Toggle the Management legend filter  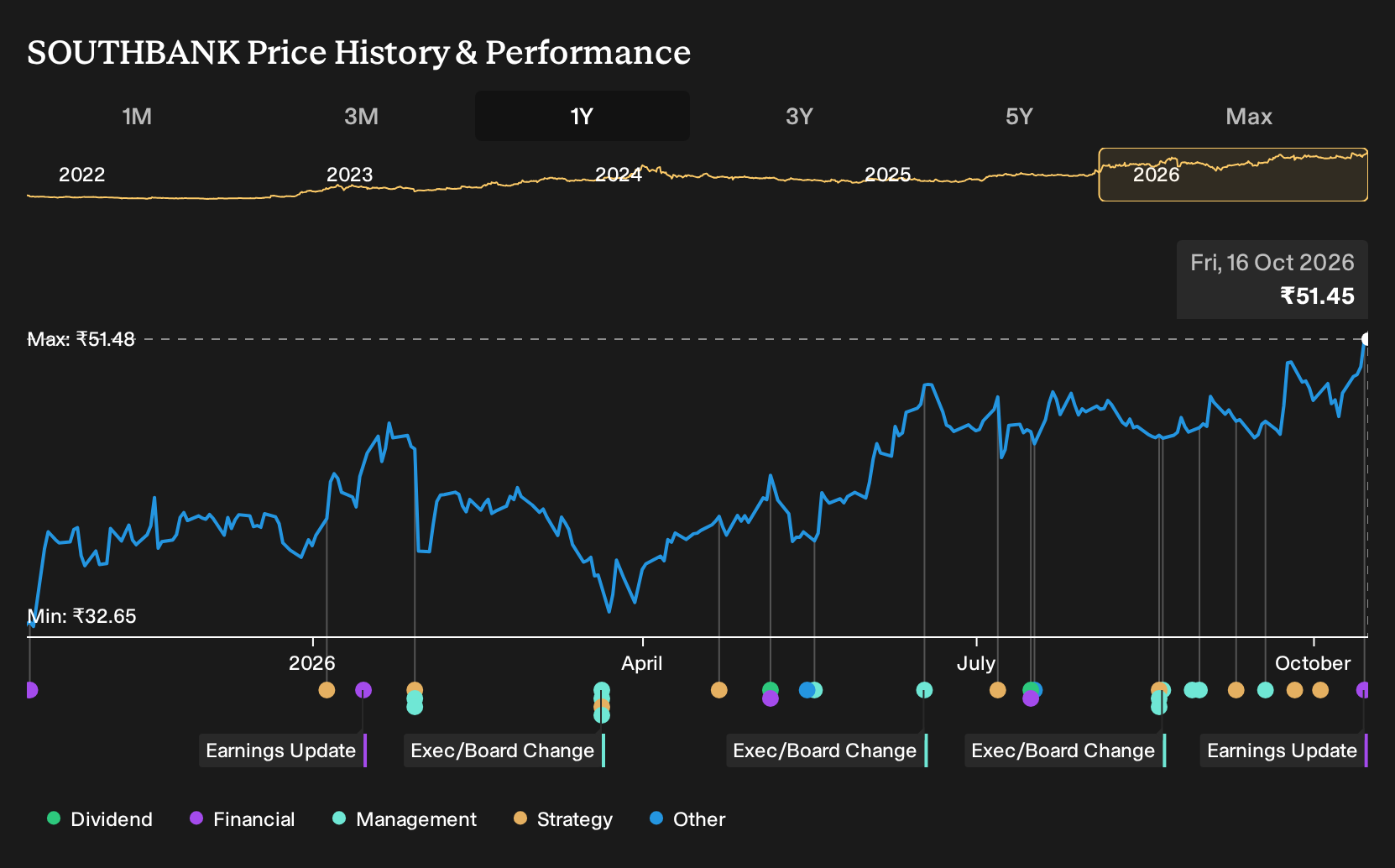coord(405,819)
